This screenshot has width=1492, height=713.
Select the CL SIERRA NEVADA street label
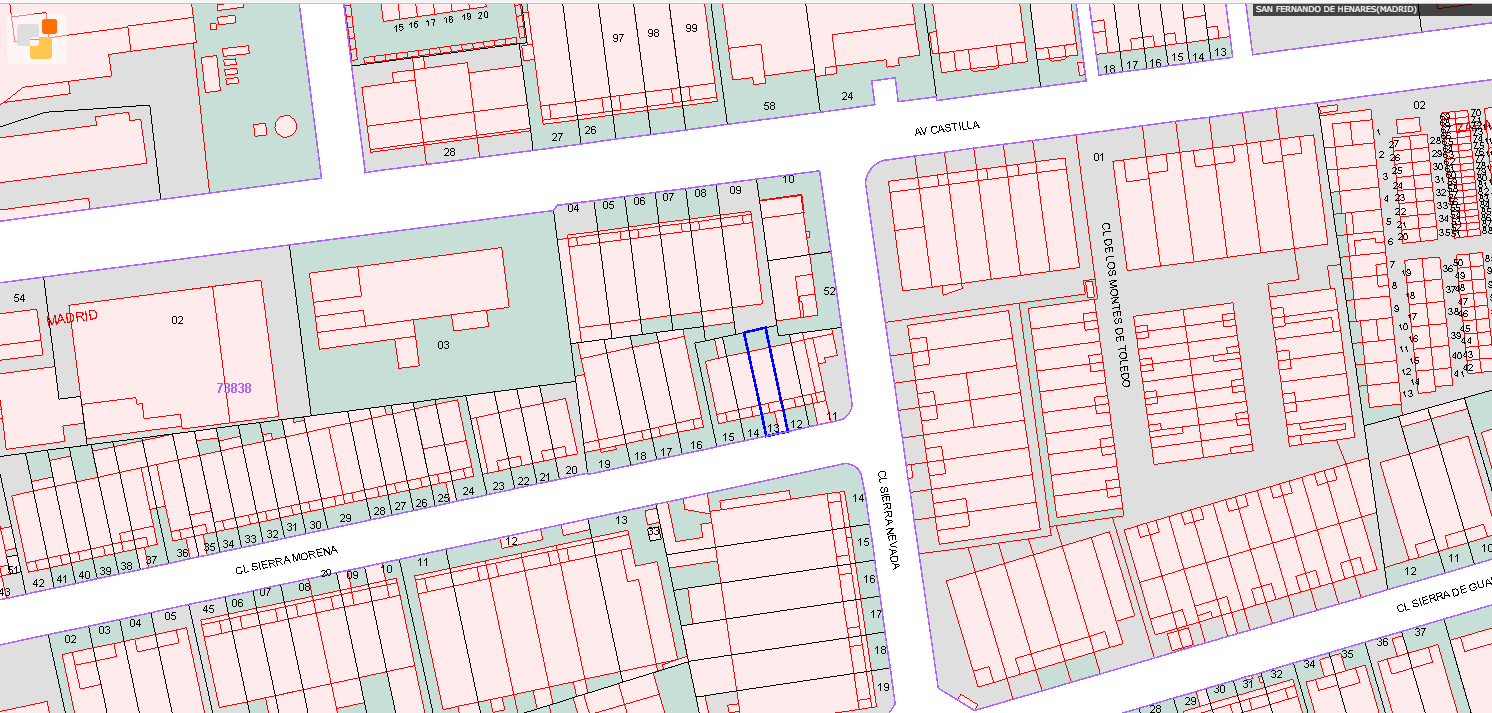click(888, 520)
